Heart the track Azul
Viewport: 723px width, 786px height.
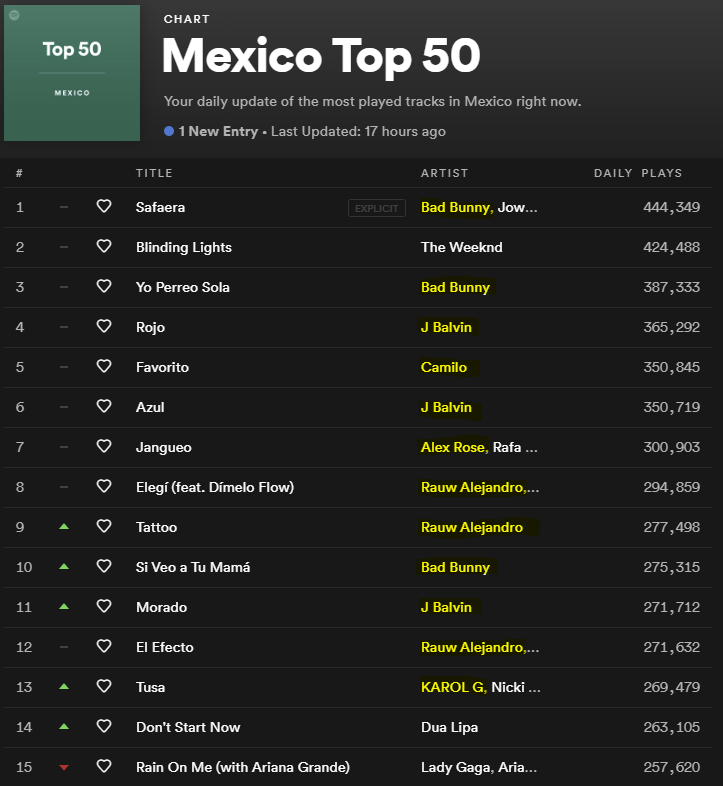104,406
